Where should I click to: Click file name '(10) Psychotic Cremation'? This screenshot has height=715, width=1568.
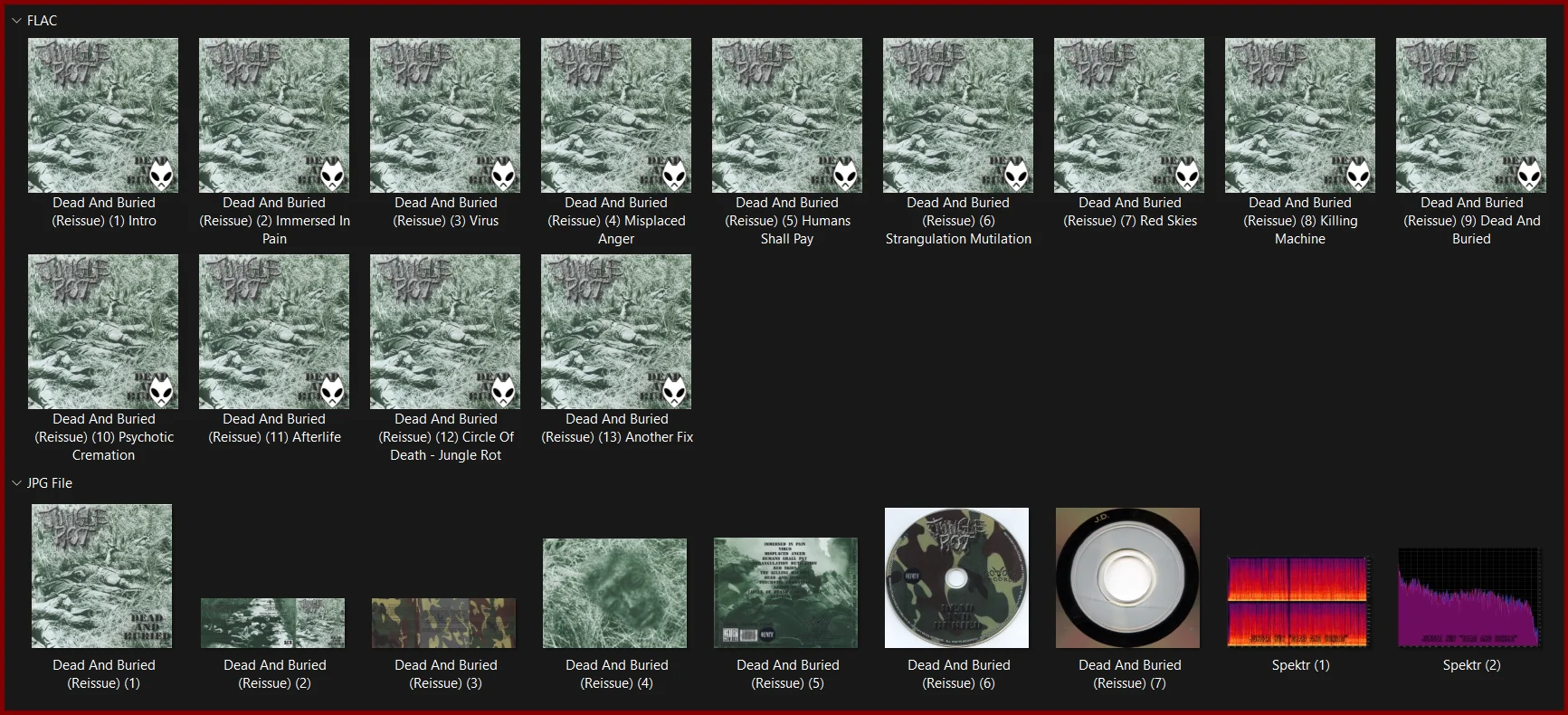pyautogui.click(x=104, y=437)
